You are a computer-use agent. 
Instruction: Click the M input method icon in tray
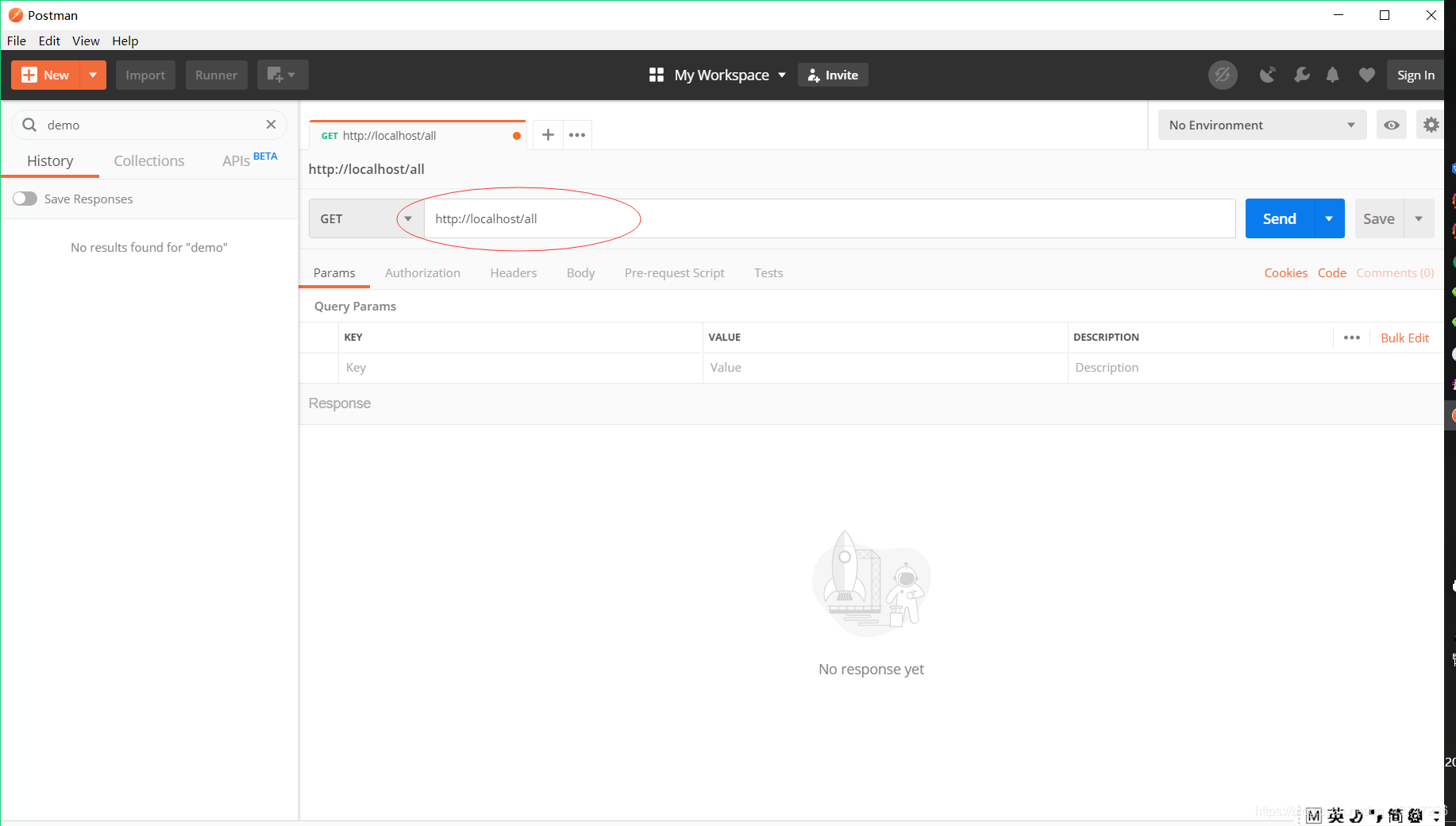[1314, 816]
